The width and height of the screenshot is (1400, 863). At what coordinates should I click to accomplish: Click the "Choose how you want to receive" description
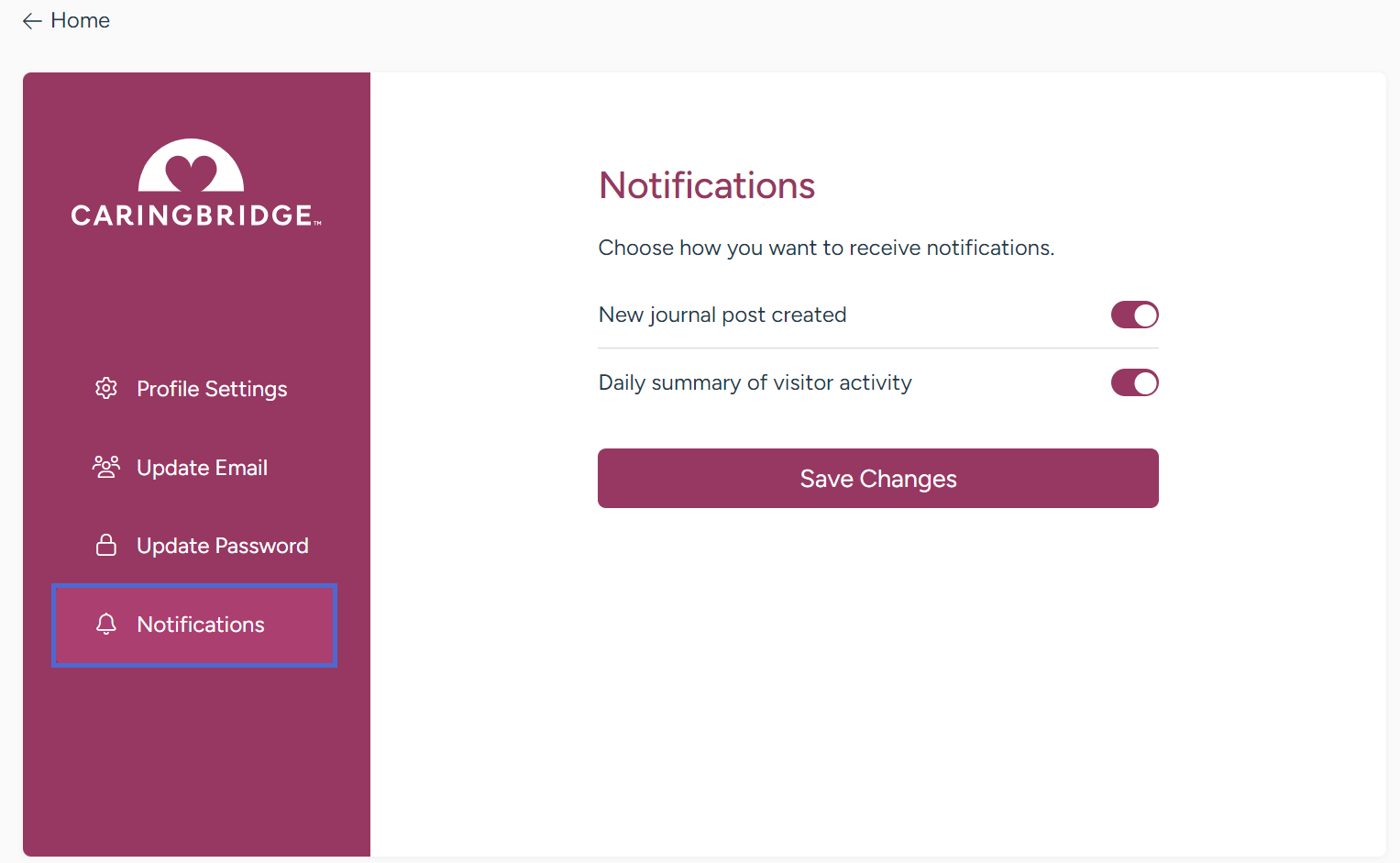click(x=825, y=248)
